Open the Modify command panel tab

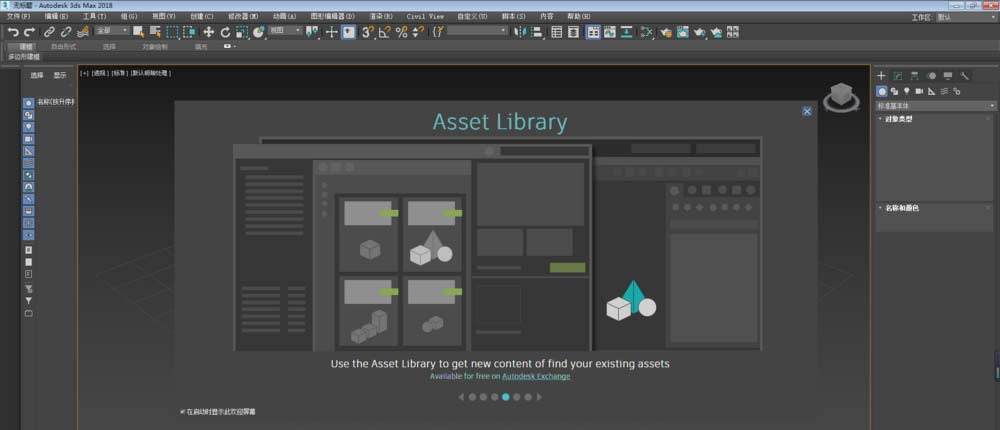point(898,76)
